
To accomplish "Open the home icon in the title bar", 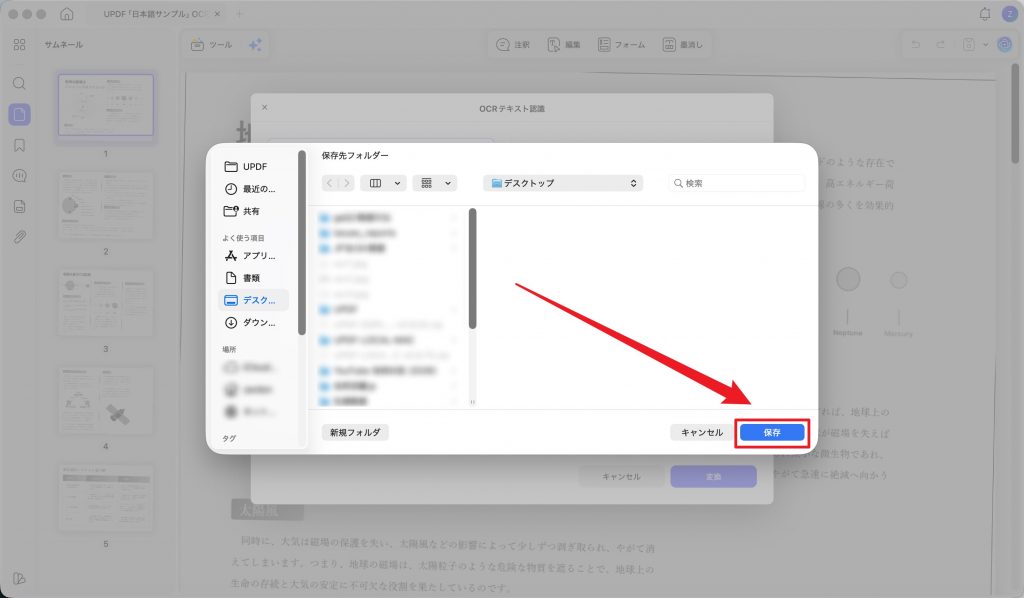I will coord(67,14).
